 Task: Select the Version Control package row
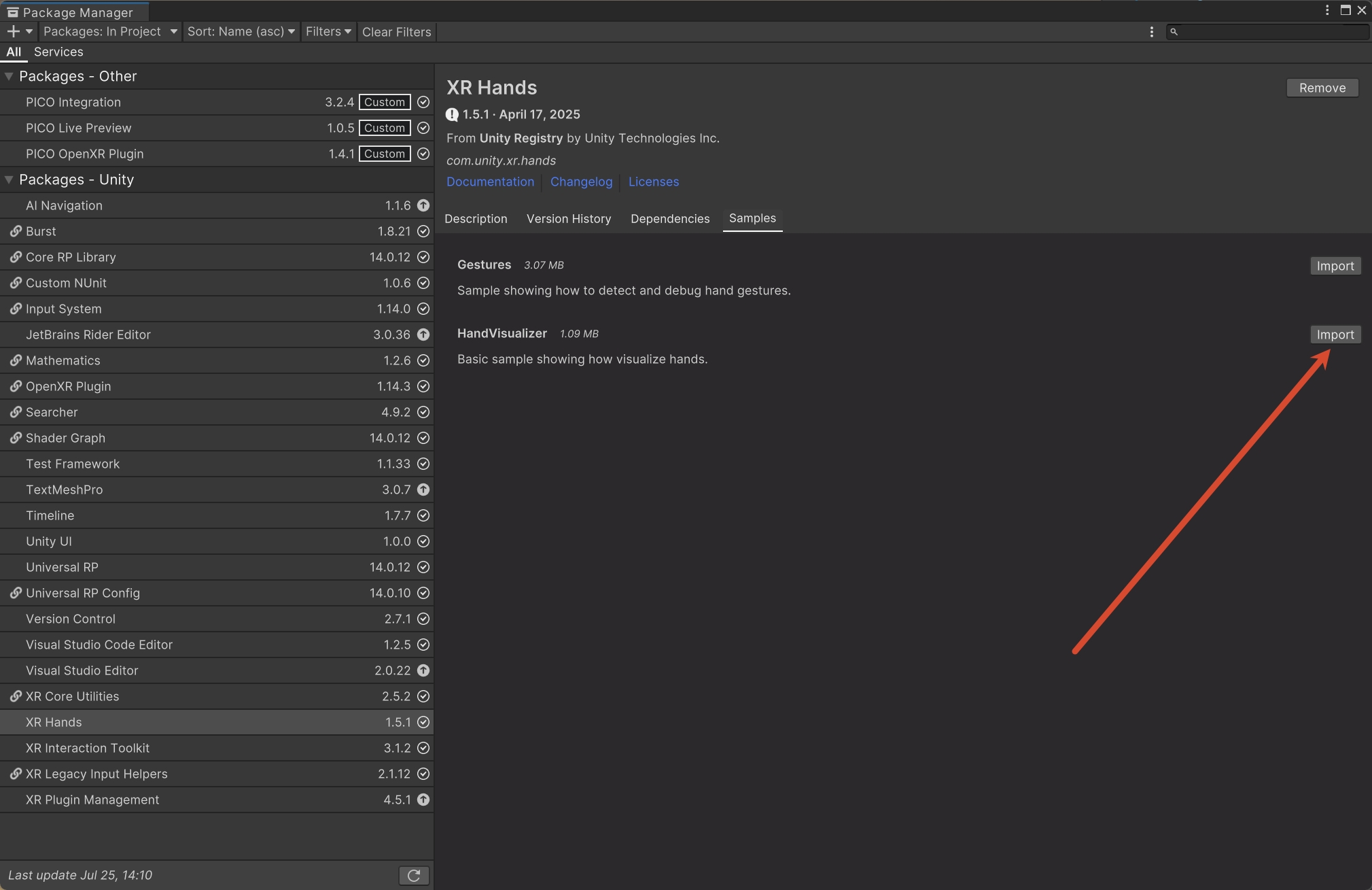point(217,619)
